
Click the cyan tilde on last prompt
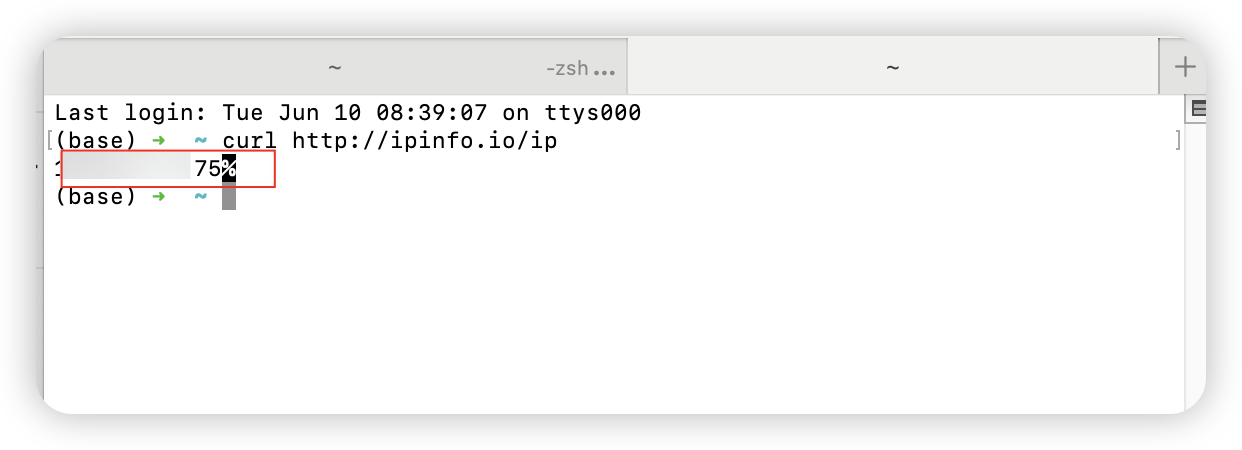200,197
